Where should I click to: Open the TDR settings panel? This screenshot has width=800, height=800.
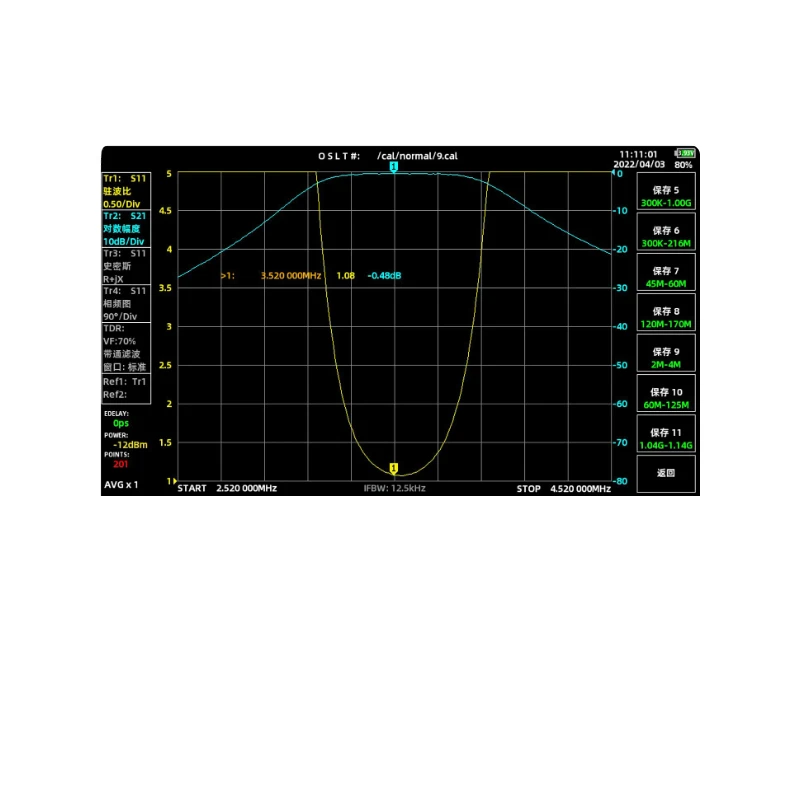[126, 348]
